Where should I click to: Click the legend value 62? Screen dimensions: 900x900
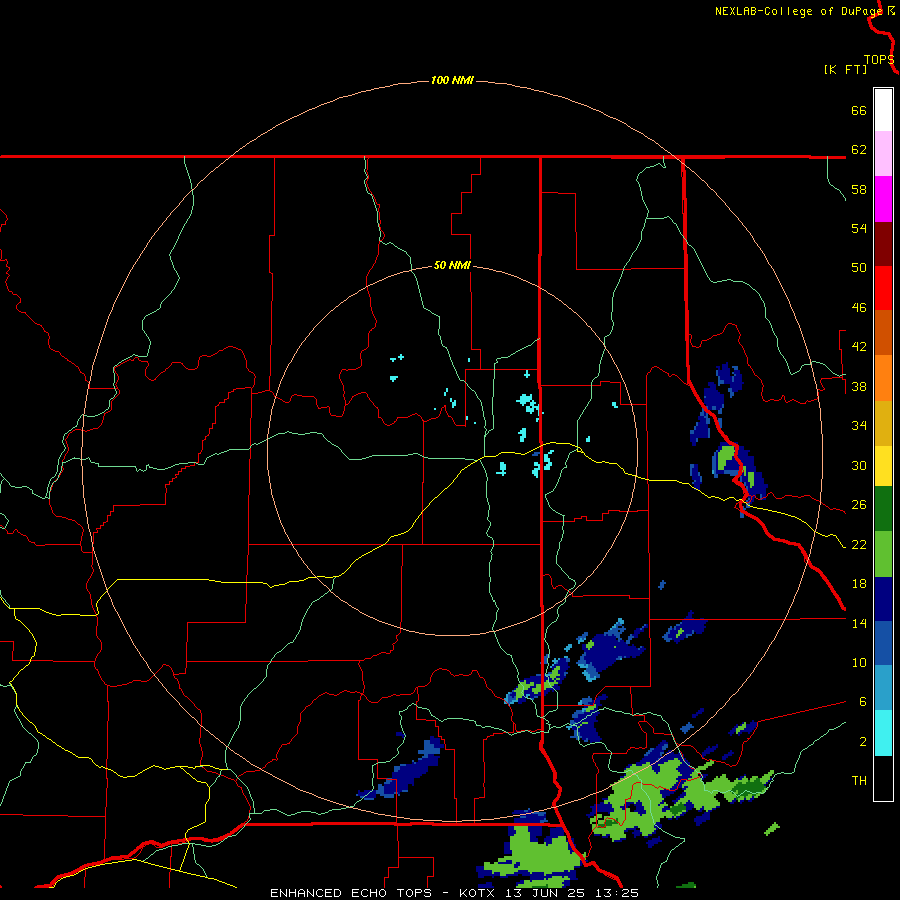(859, 149)
